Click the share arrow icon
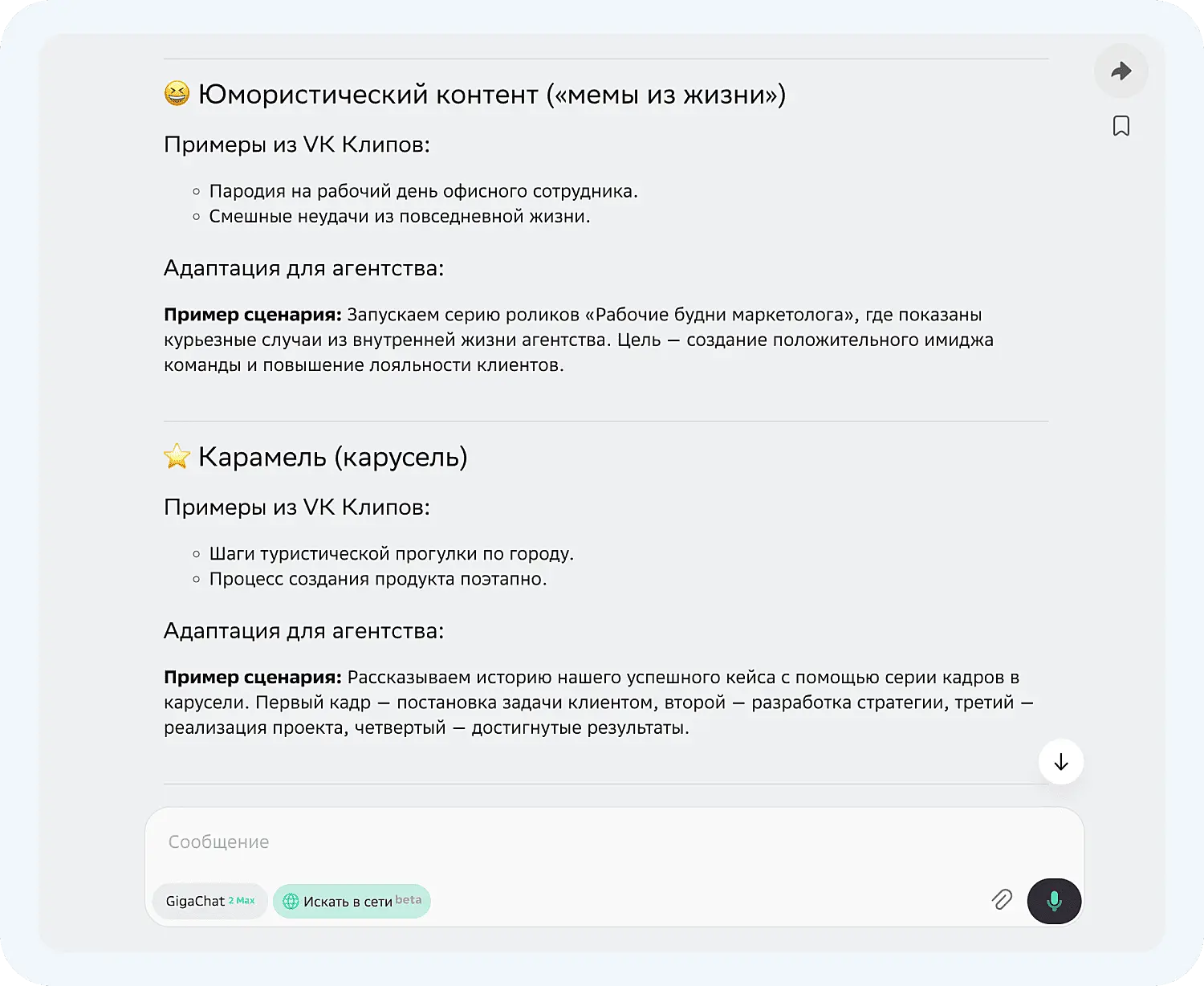 tap(1121, 71)
